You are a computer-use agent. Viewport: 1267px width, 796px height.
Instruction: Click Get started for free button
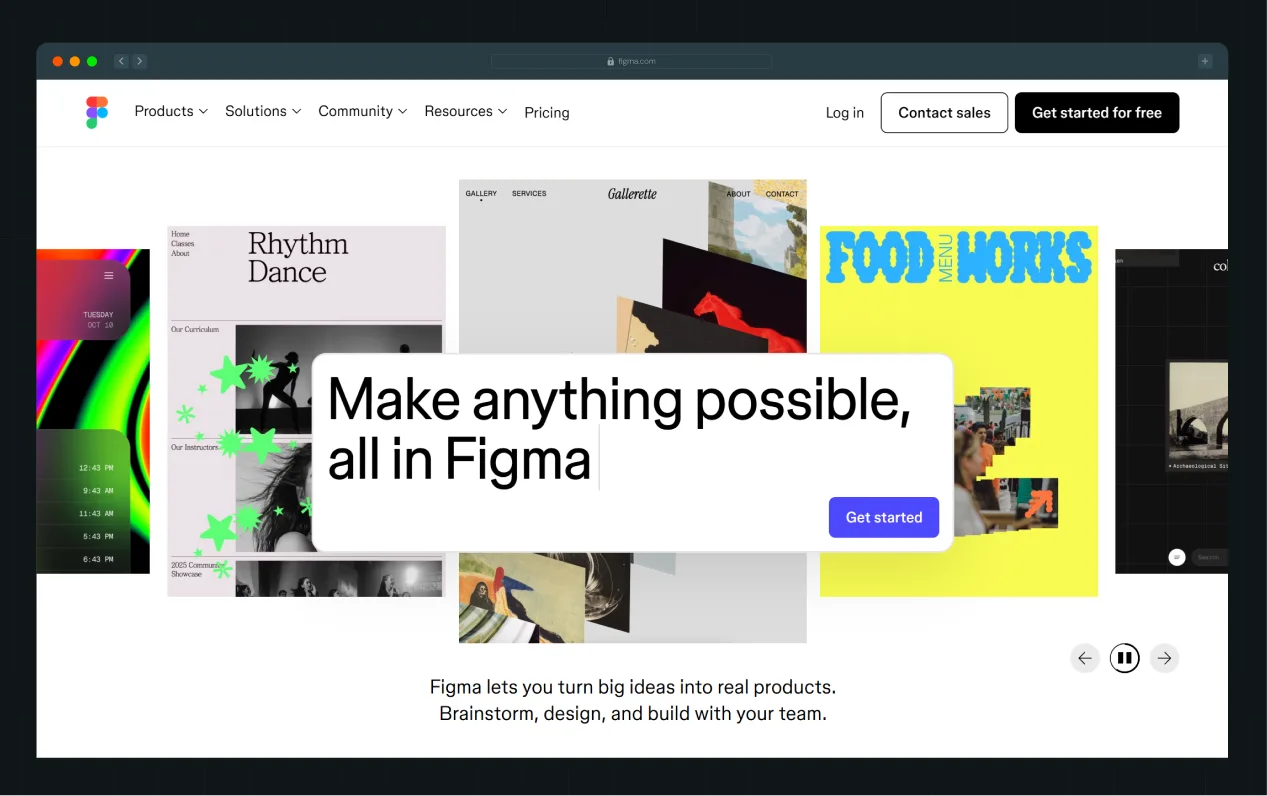click(x=1097, y=113)
